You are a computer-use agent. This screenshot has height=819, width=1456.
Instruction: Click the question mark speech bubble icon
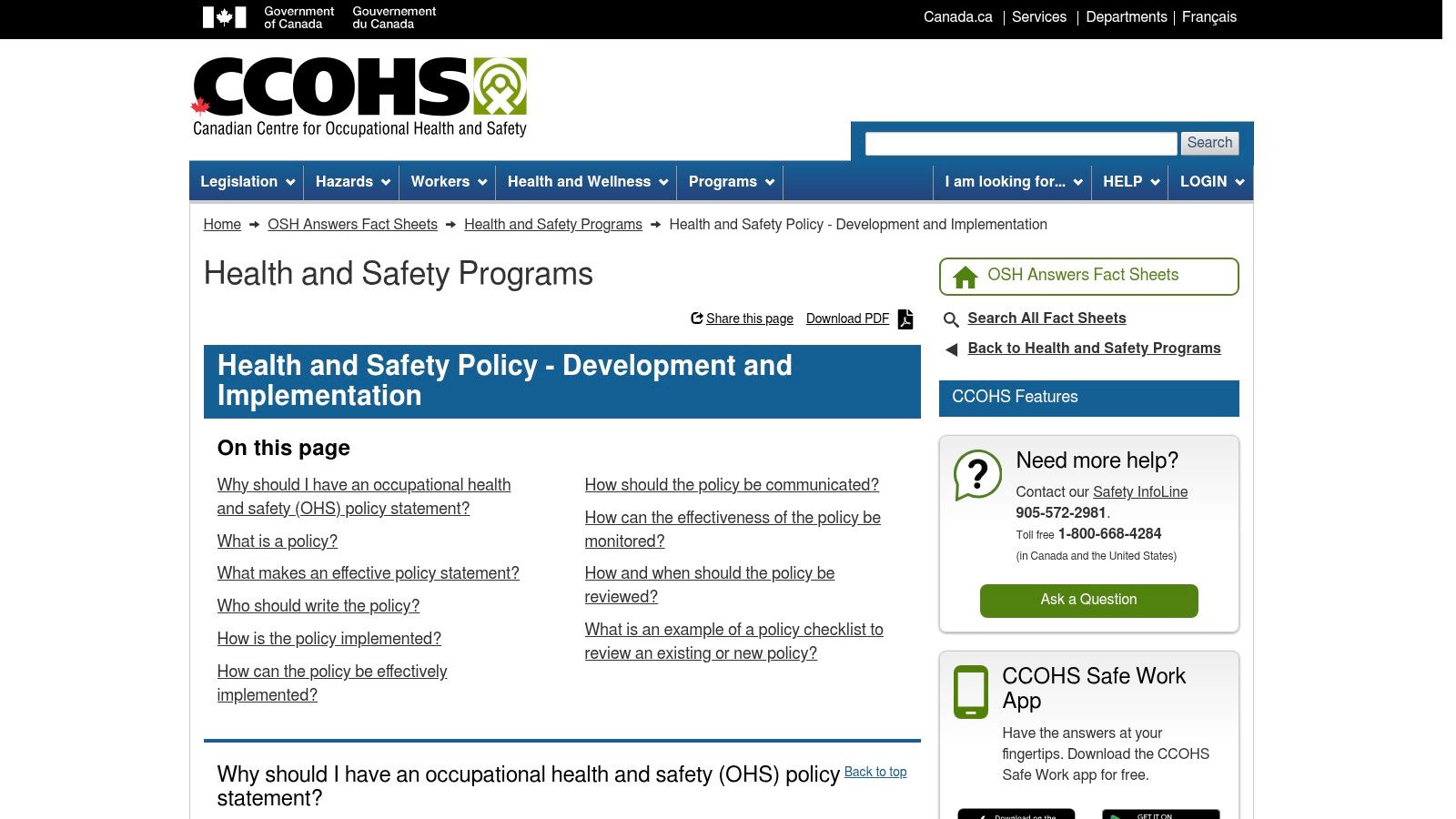(977, 474)
